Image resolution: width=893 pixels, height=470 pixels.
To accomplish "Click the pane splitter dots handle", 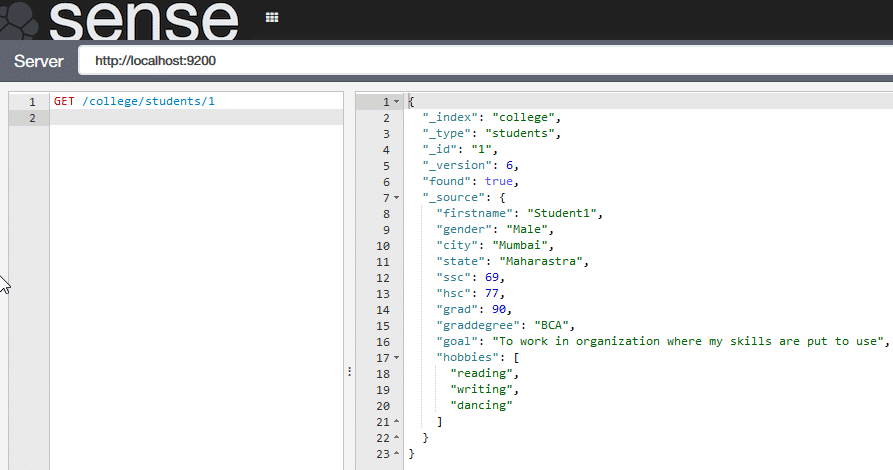I will point(349,371).
